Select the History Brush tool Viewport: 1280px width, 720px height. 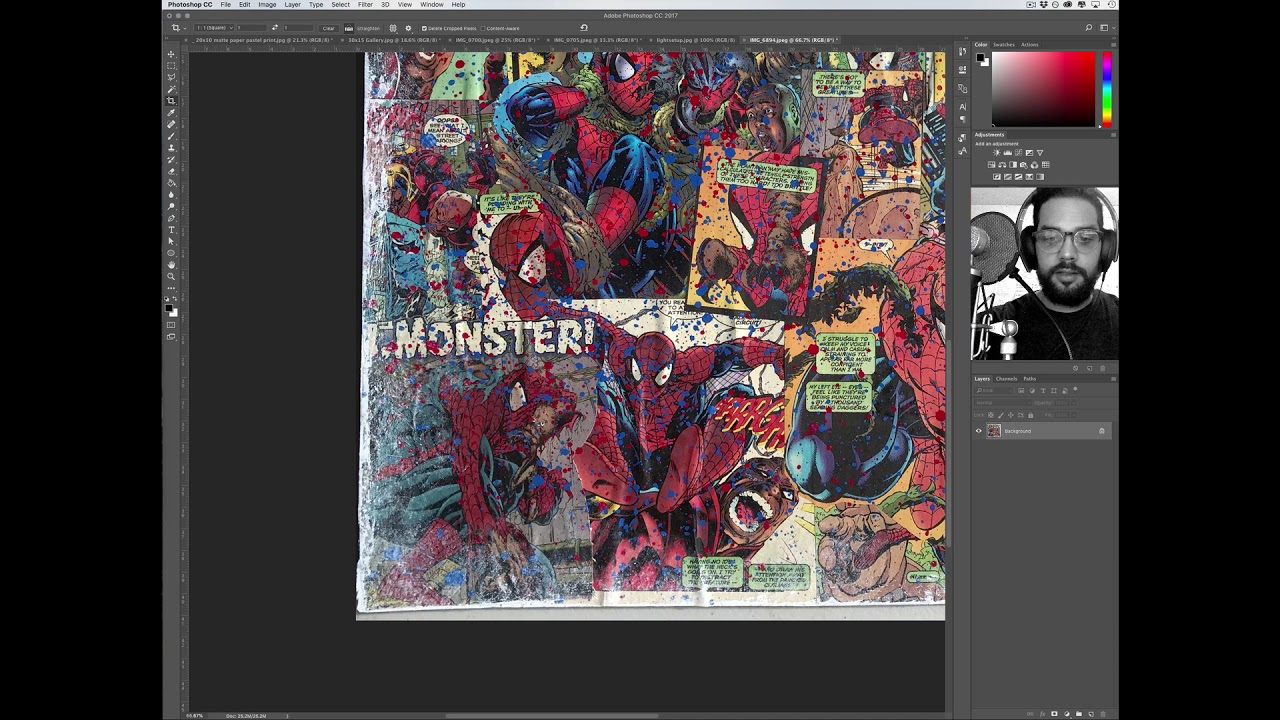pos(171,158)
